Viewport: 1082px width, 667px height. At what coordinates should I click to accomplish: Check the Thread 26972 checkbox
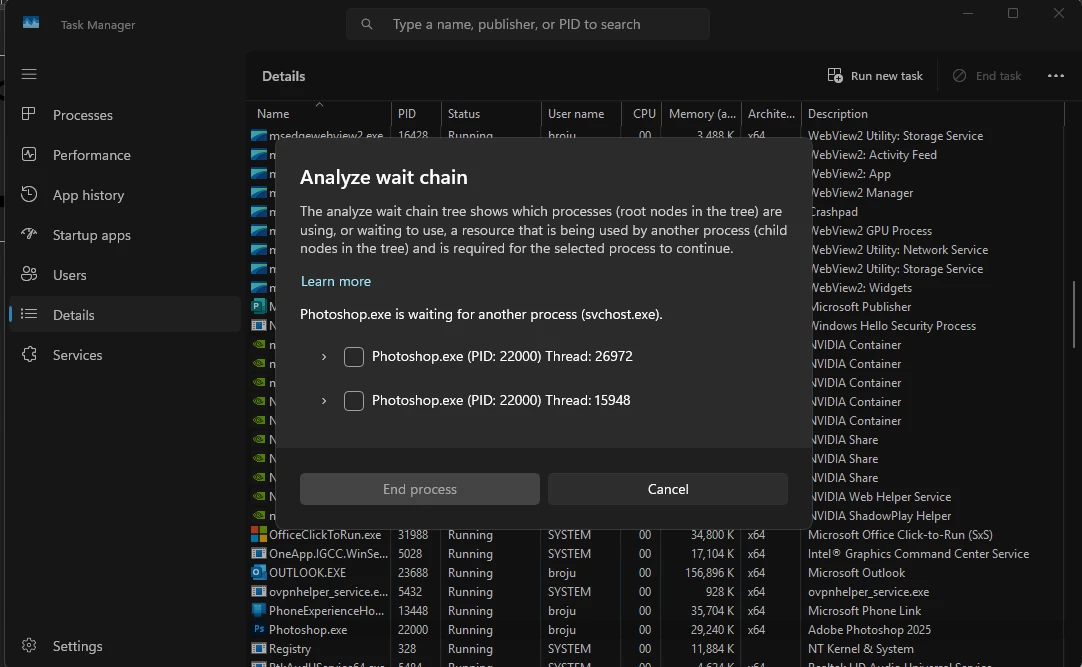[x=354, y=357]
